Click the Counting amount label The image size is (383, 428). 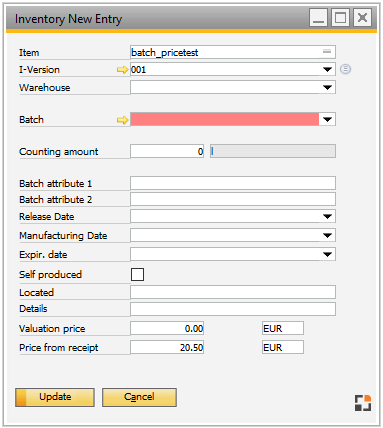tap(59, 152)
